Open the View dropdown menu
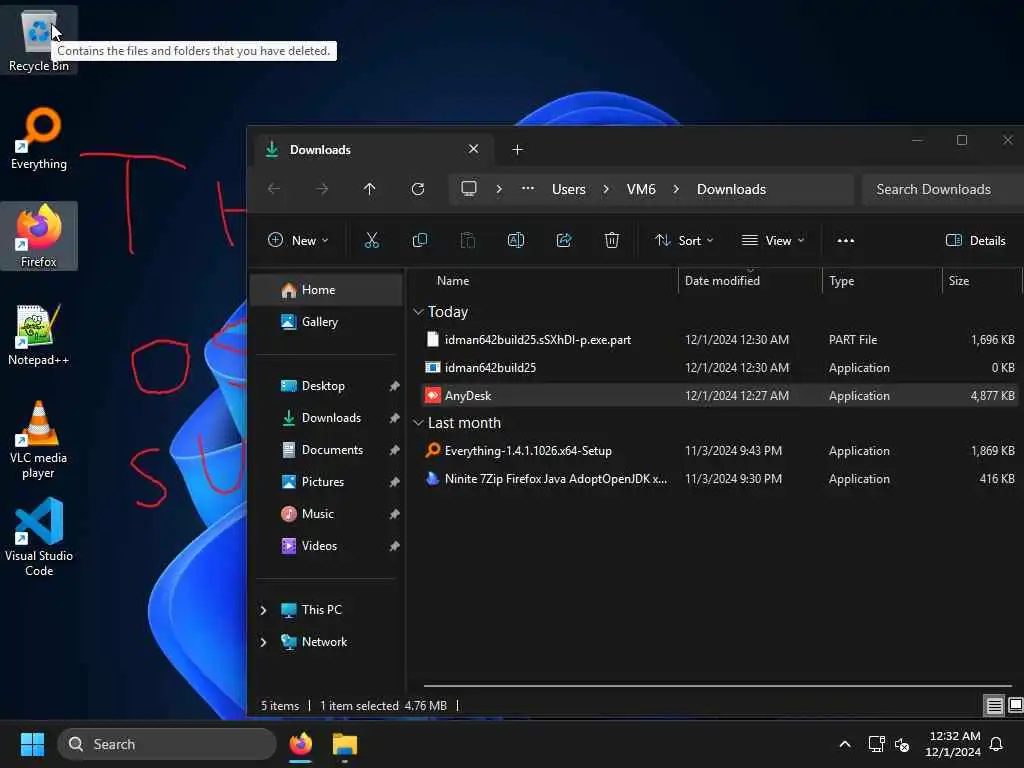This screenshot has height=768, width=1024. pyautogui.click(x=773, y=240)
